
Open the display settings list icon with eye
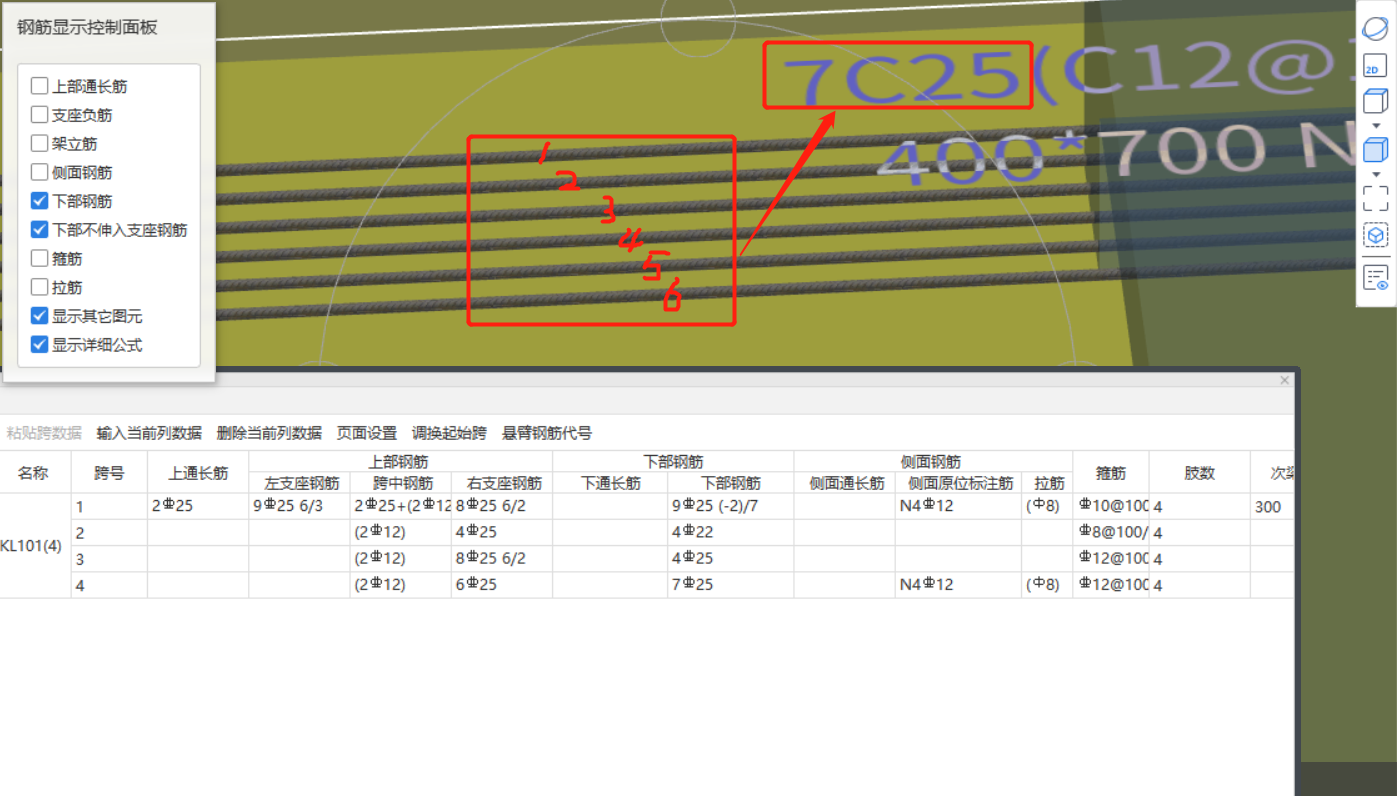pos(1375,278)
